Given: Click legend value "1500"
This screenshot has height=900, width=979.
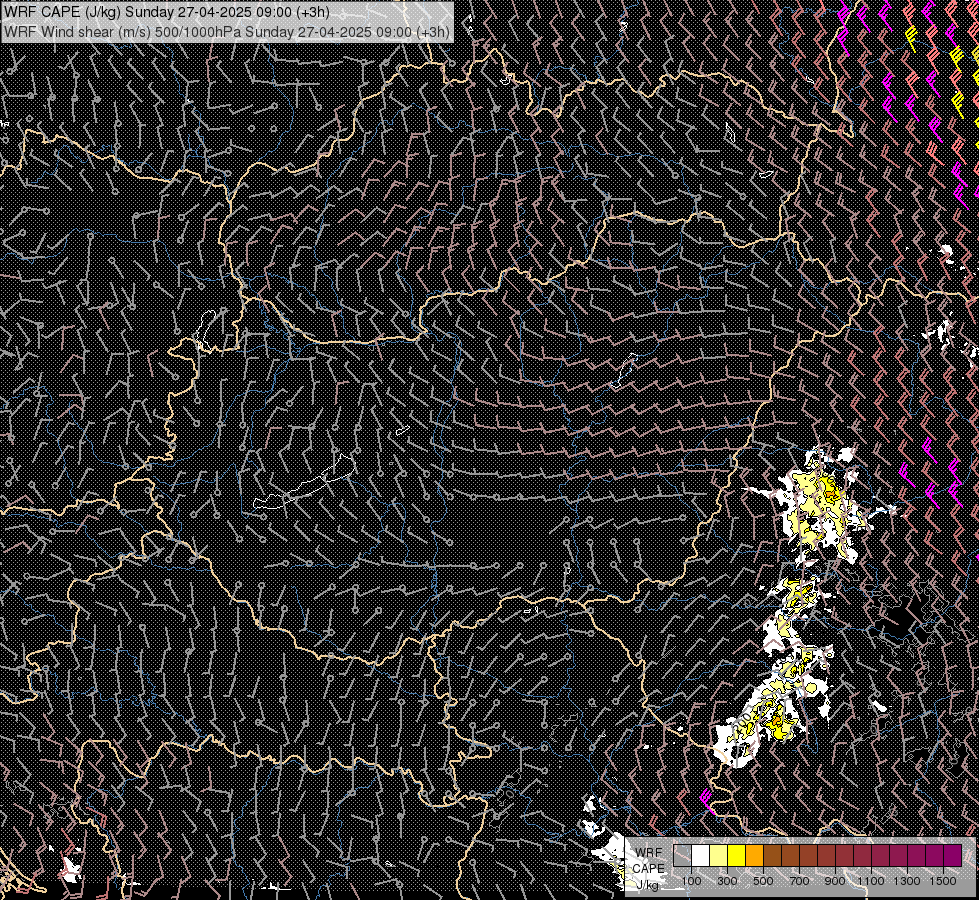Looking at the screenshot, I should tap(943, 881).
